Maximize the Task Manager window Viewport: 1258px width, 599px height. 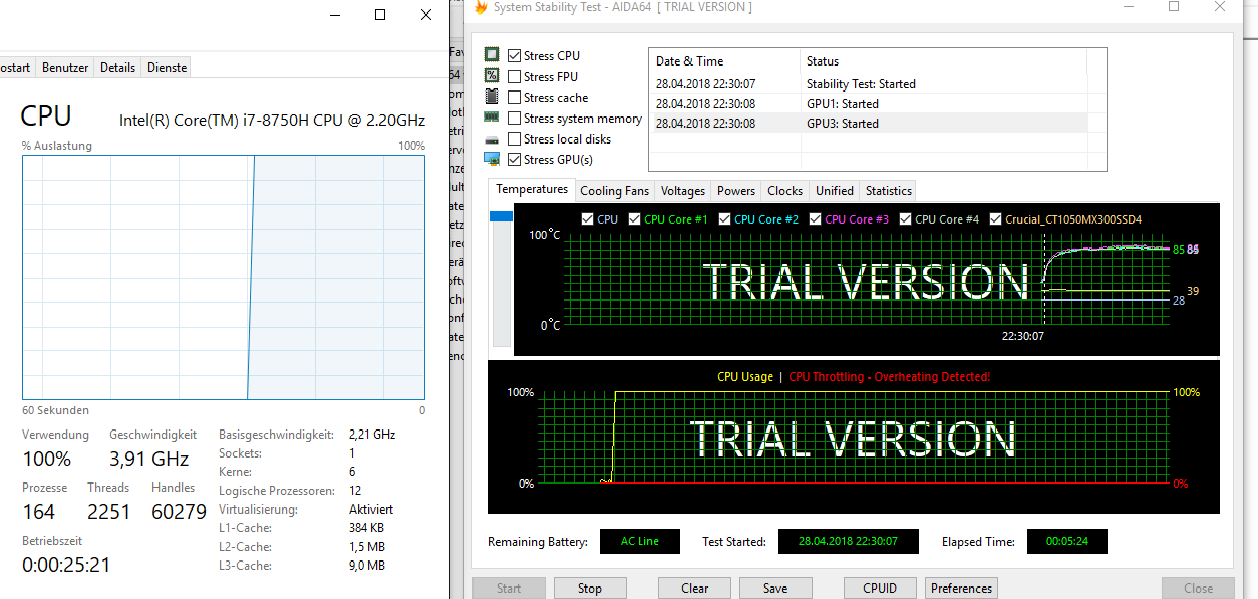380,14
